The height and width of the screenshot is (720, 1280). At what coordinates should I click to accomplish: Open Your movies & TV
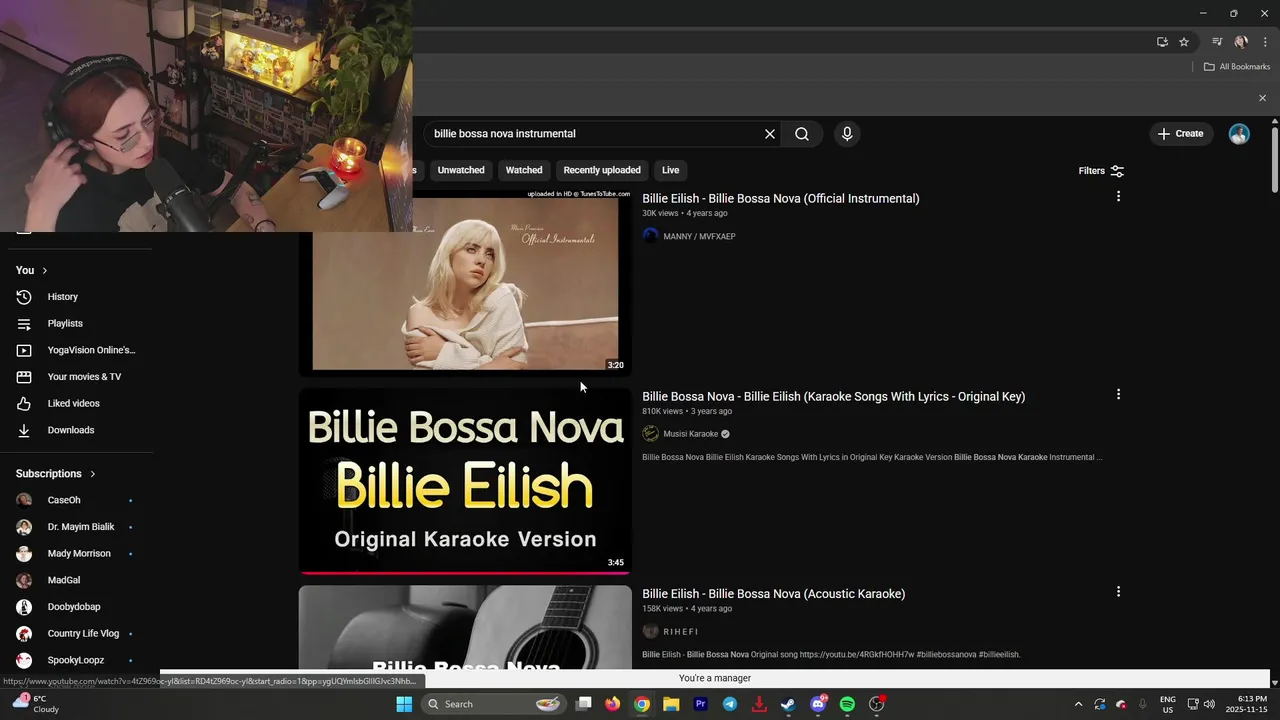coord(76,377)
